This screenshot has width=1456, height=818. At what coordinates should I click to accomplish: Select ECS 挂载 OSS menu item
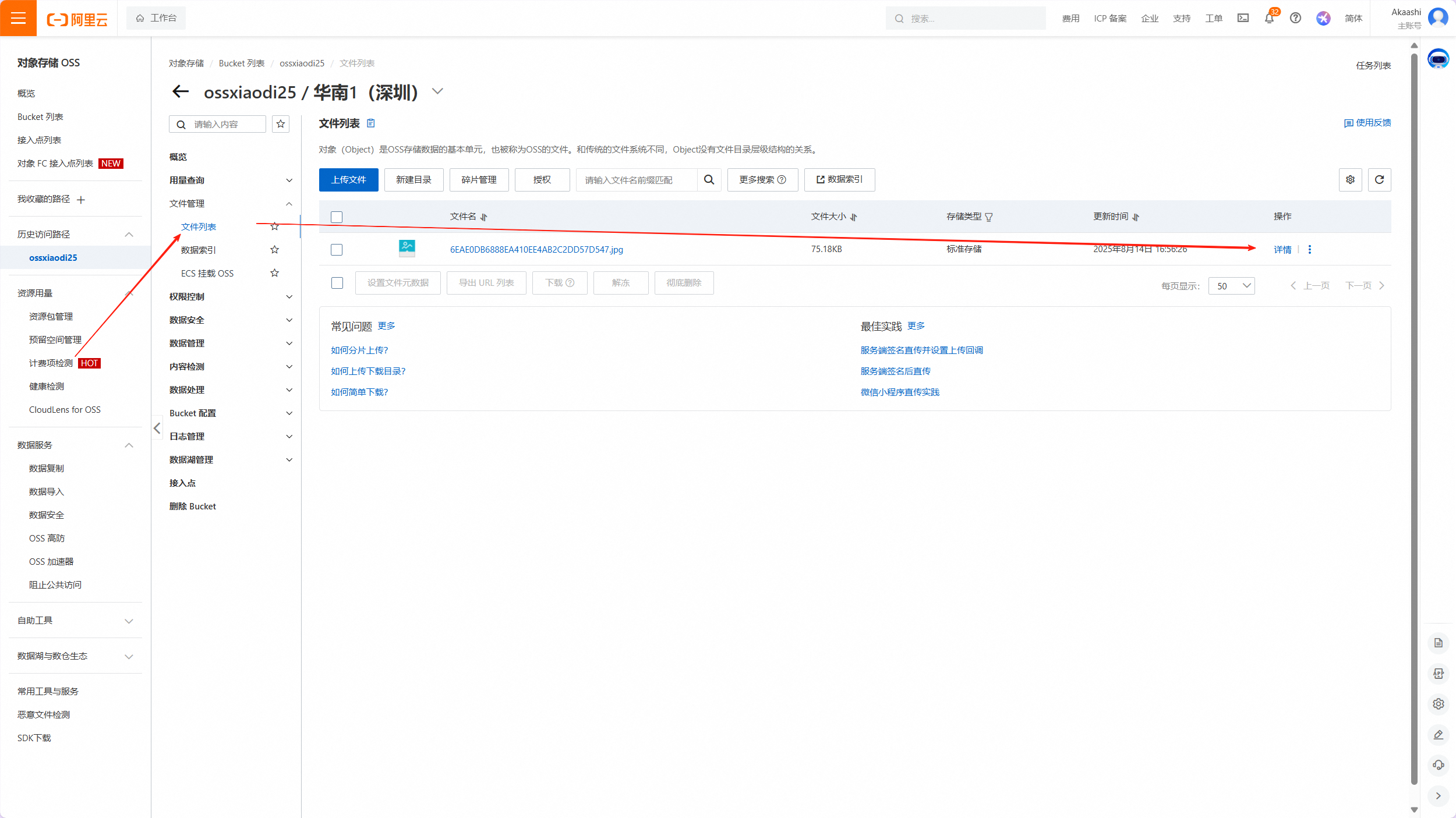click(207, 274)
